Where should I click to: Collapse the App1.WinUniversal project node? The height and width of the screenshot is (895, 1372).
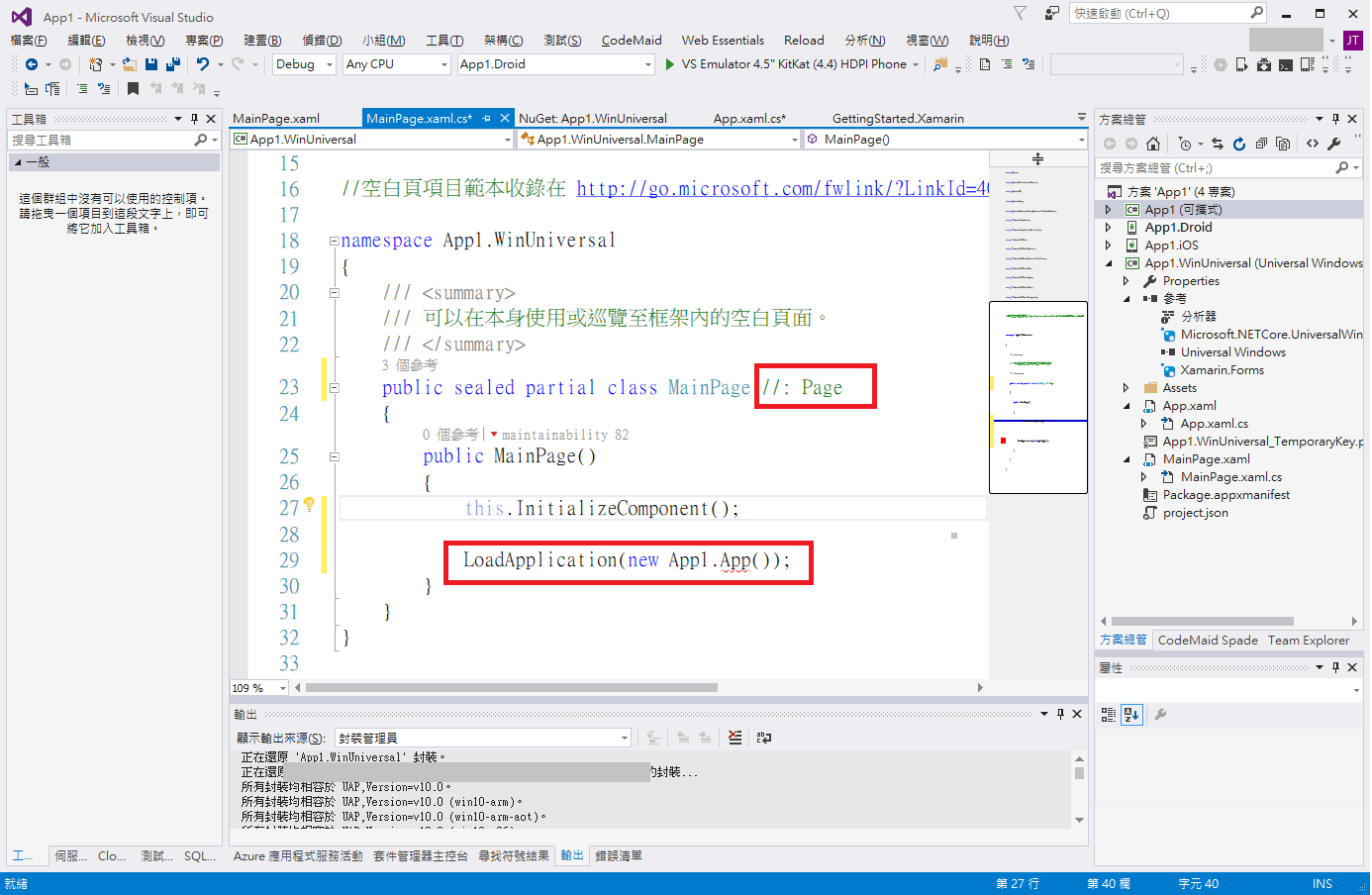click(x=1109, y=263)
